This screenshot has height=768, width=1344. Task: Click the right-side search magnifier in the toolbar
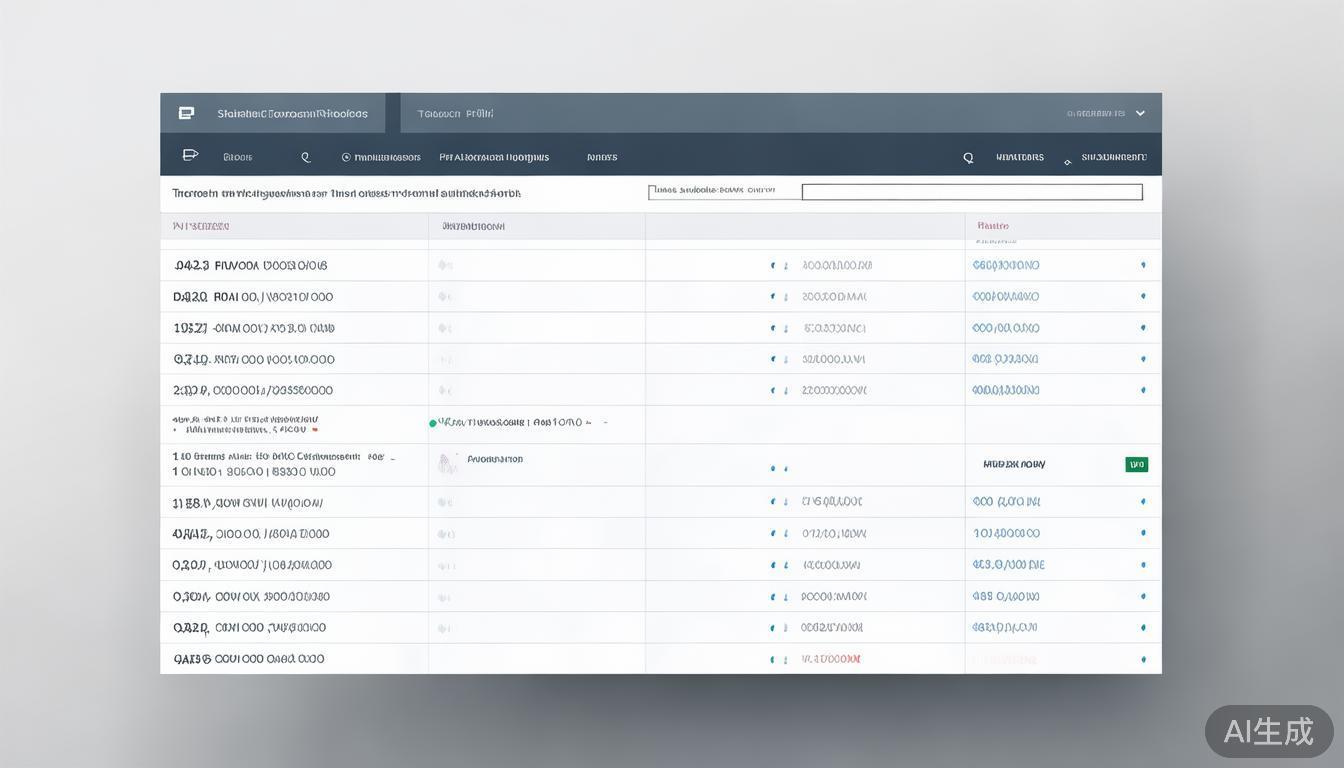(968, 157)
